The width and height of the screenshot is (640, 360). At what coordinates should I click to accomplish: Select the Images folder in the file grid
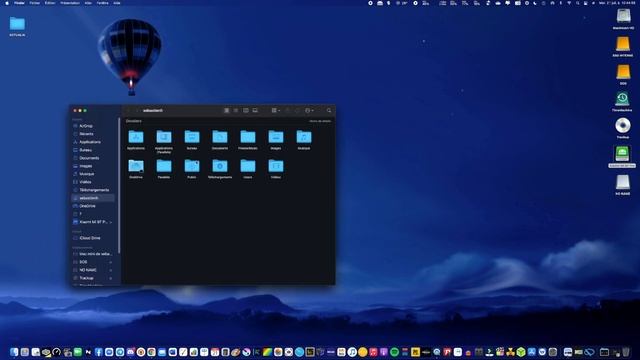click(276, 140)
